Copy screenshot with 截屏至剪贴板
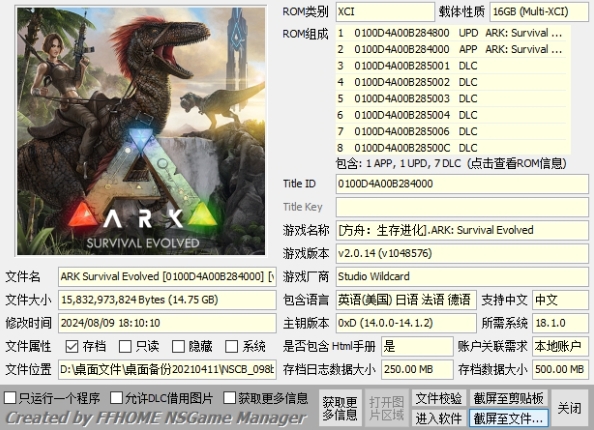594x430 pixels. [509, 398]
